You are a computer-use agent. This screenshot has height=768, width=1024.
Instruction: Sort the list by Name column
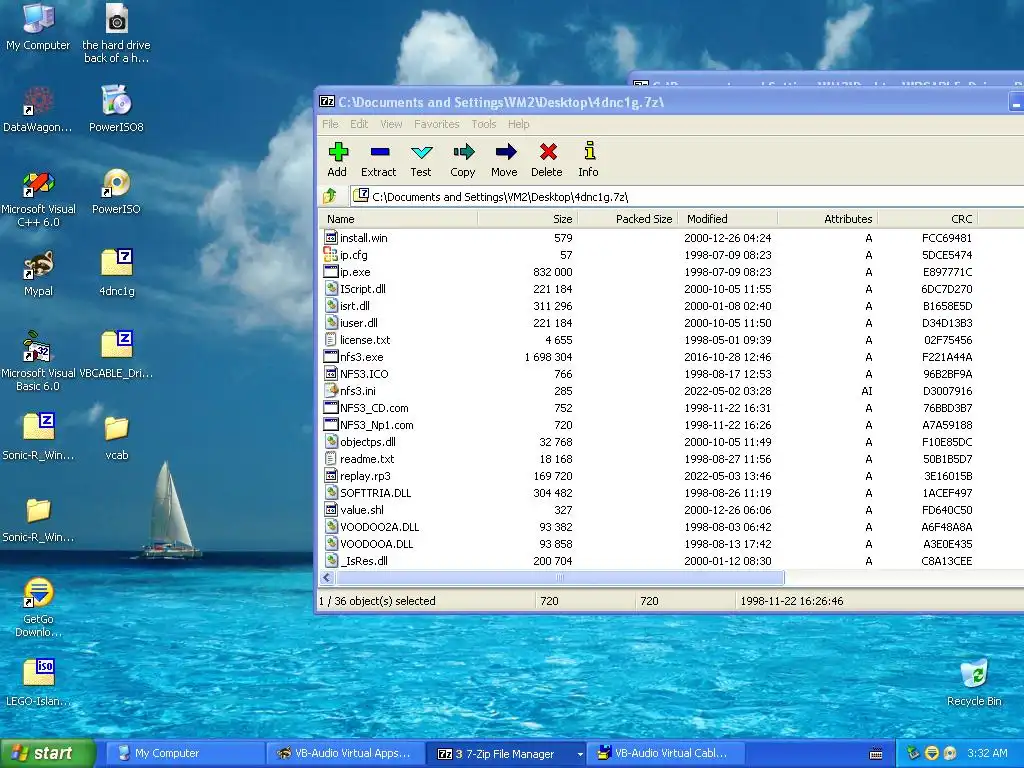[398, 219]
